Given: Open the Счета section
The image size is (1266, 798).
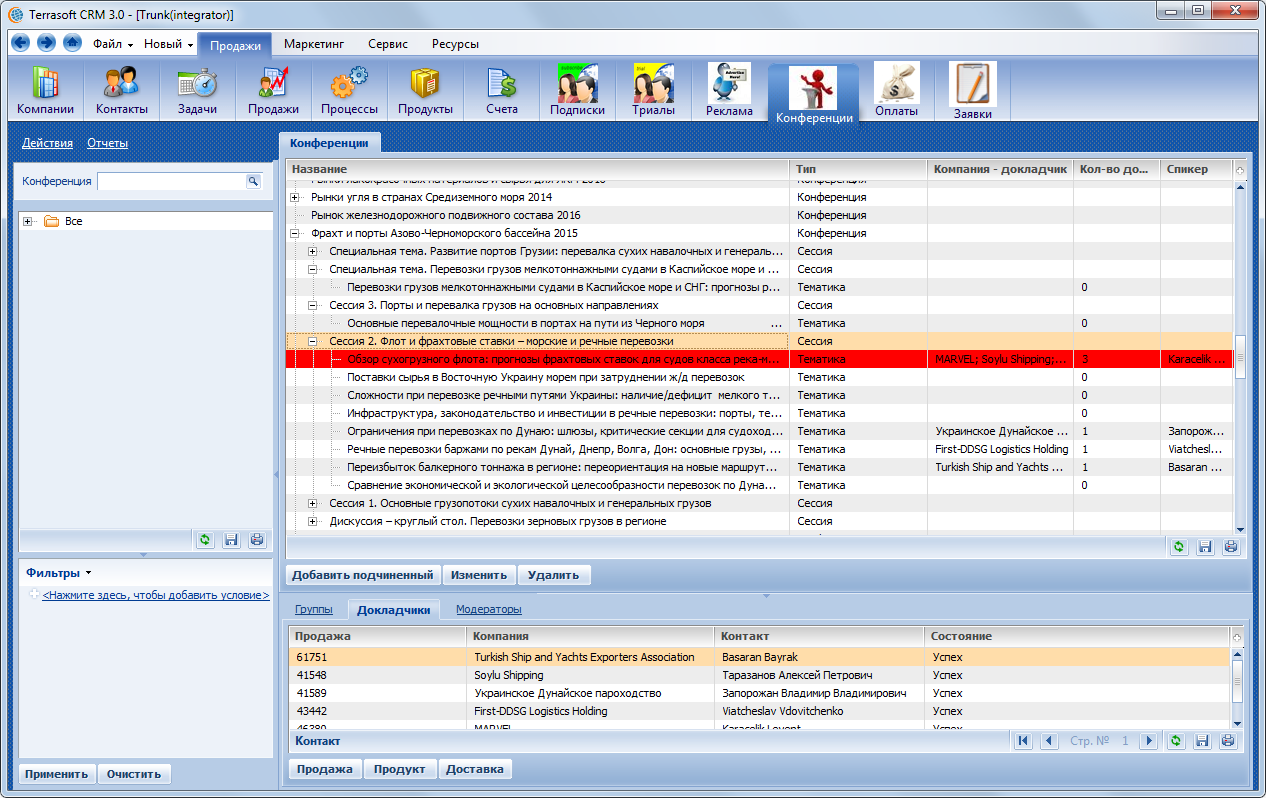Looking at the screenshot, I should [502, 91].
